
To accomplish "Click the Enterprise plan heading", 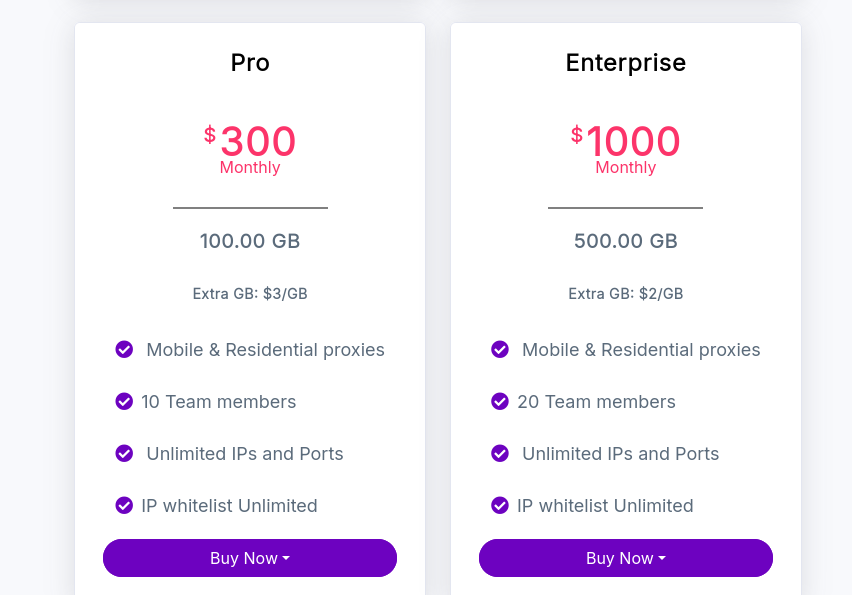I will pyautogui.click(x=626, y=63).
